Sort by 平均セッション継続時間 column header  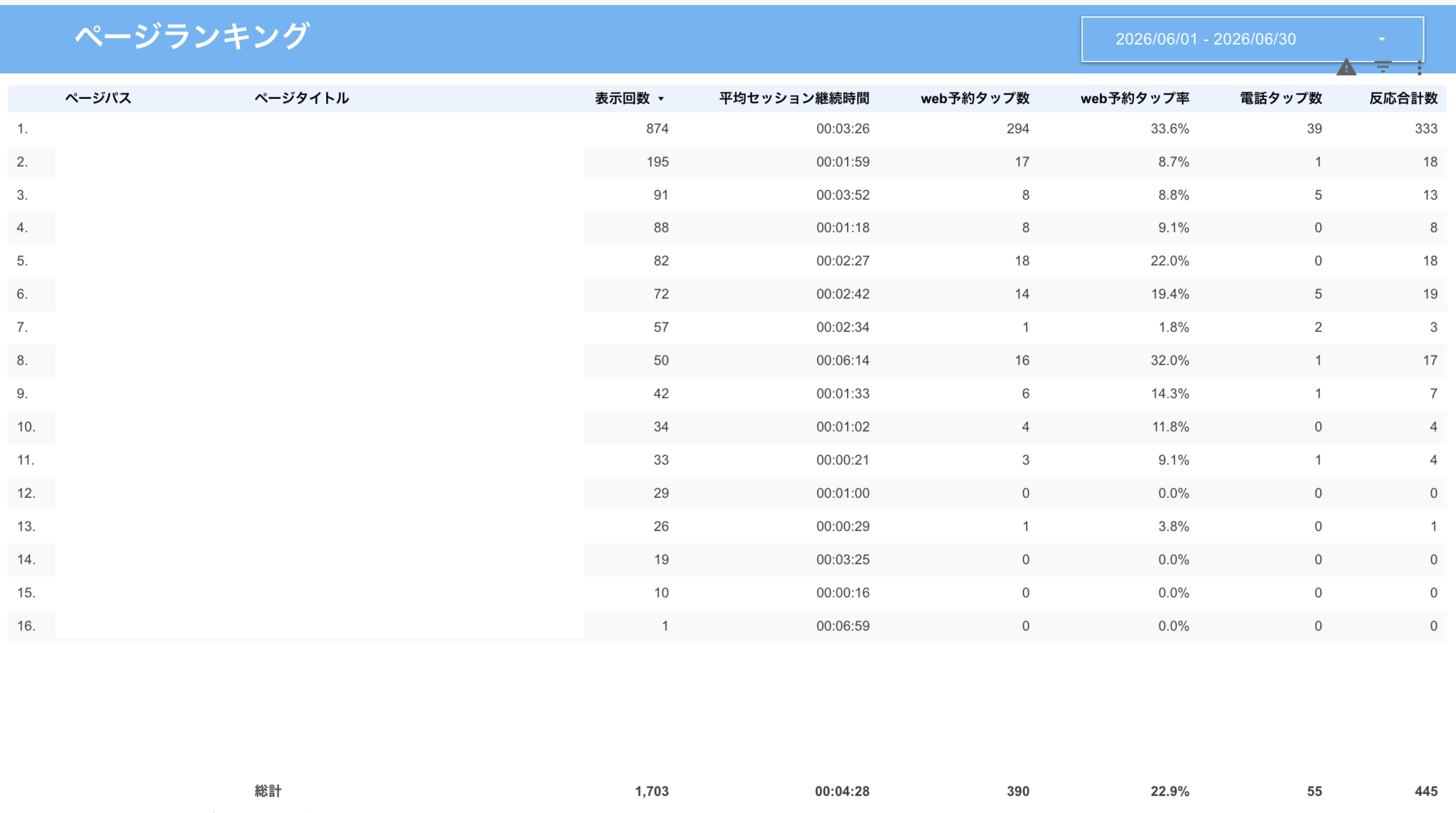pos(794,98)
